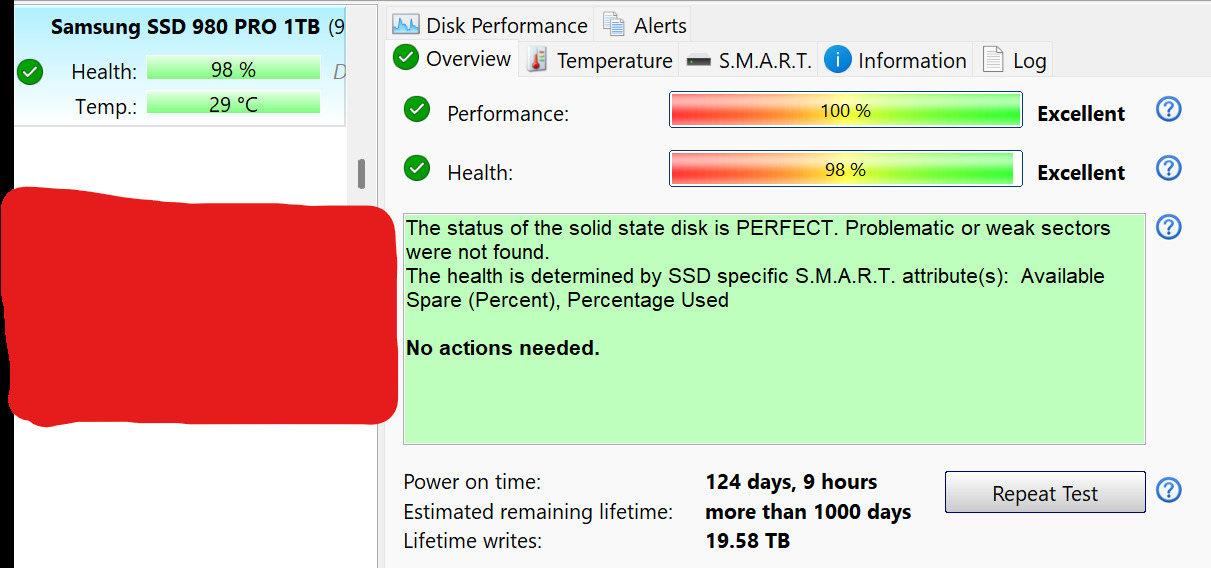Click green check icon beside Performance label
Image resolution: width=1211 pixels, height=568 pixels.
pos(417,110)
